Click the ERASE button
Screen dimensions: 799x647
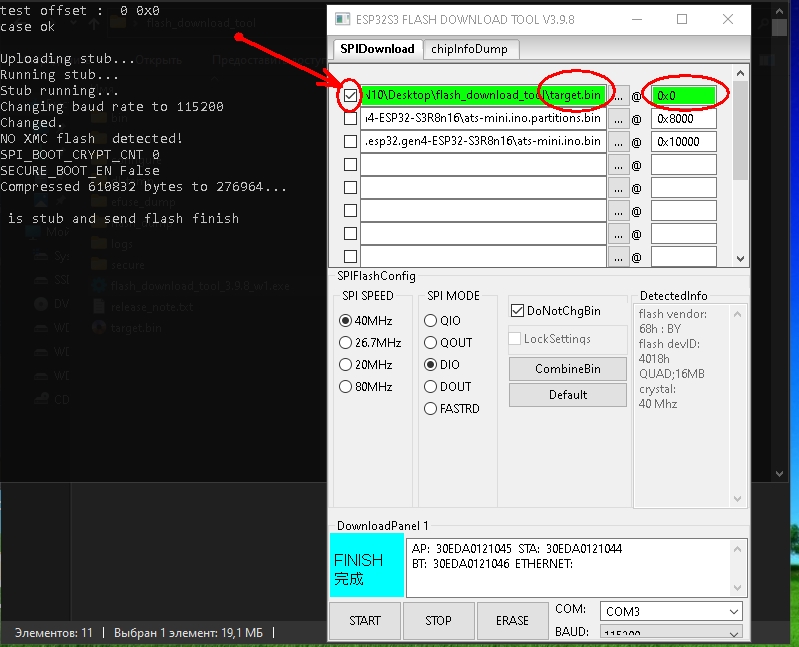[x=512, y=621]
